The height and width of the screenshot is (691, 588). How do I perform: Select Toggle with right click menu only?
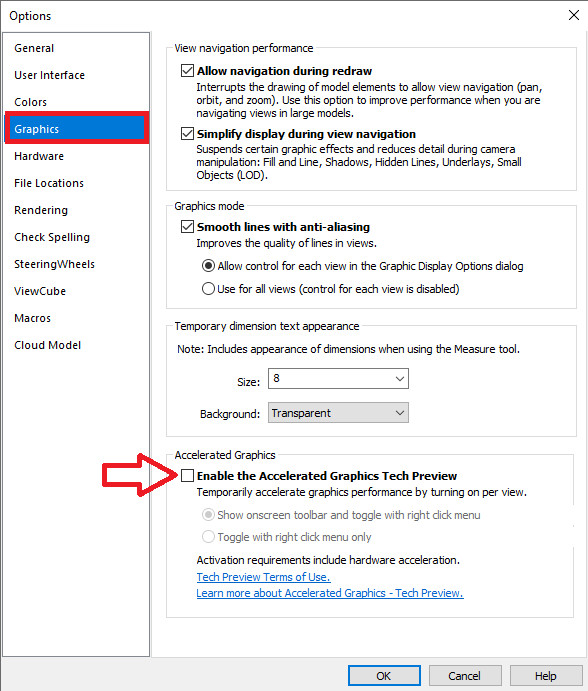click(x=208, y=537)
